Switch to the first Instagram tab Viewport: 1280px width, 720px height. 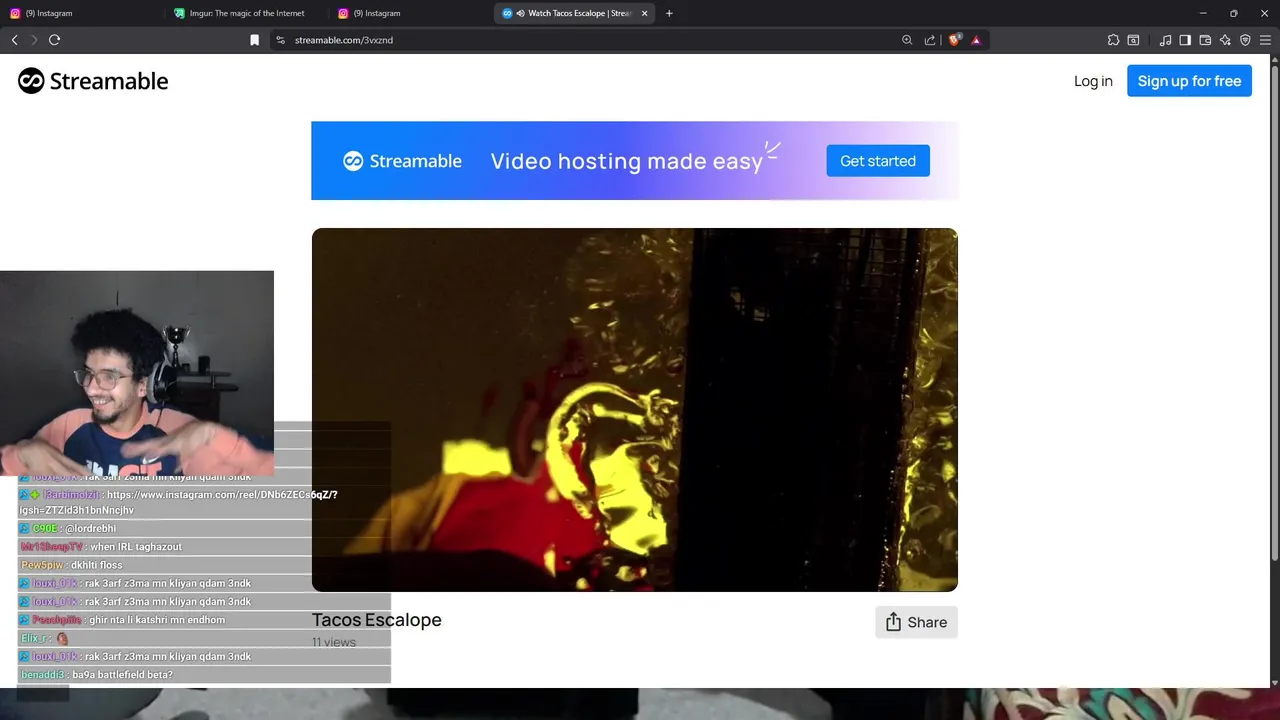click(82, 13)
